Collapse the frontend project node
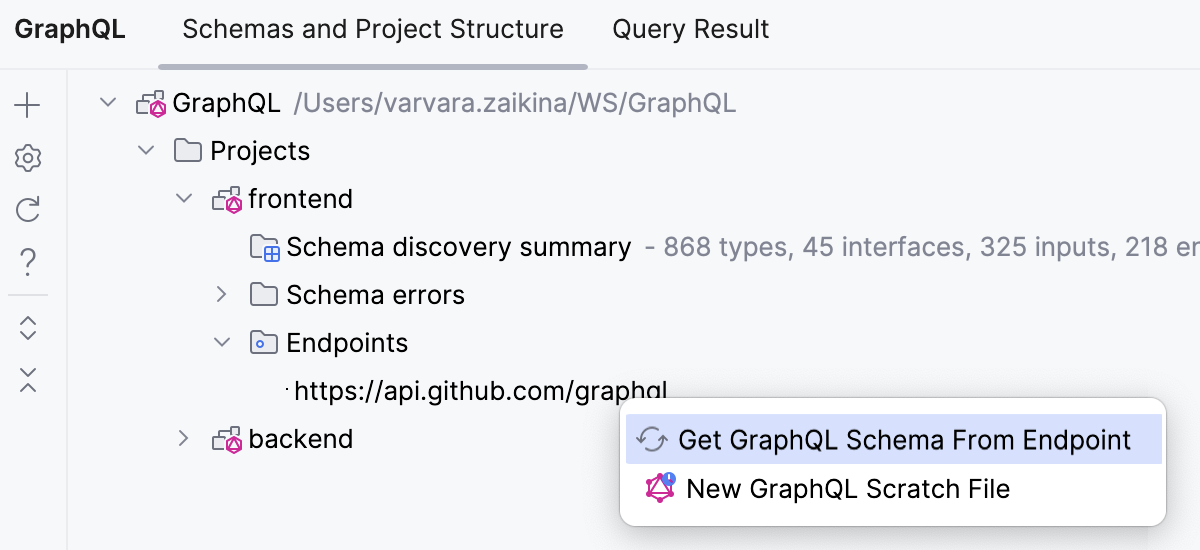Screen dimensions: 1200x550 coord(184,199)
